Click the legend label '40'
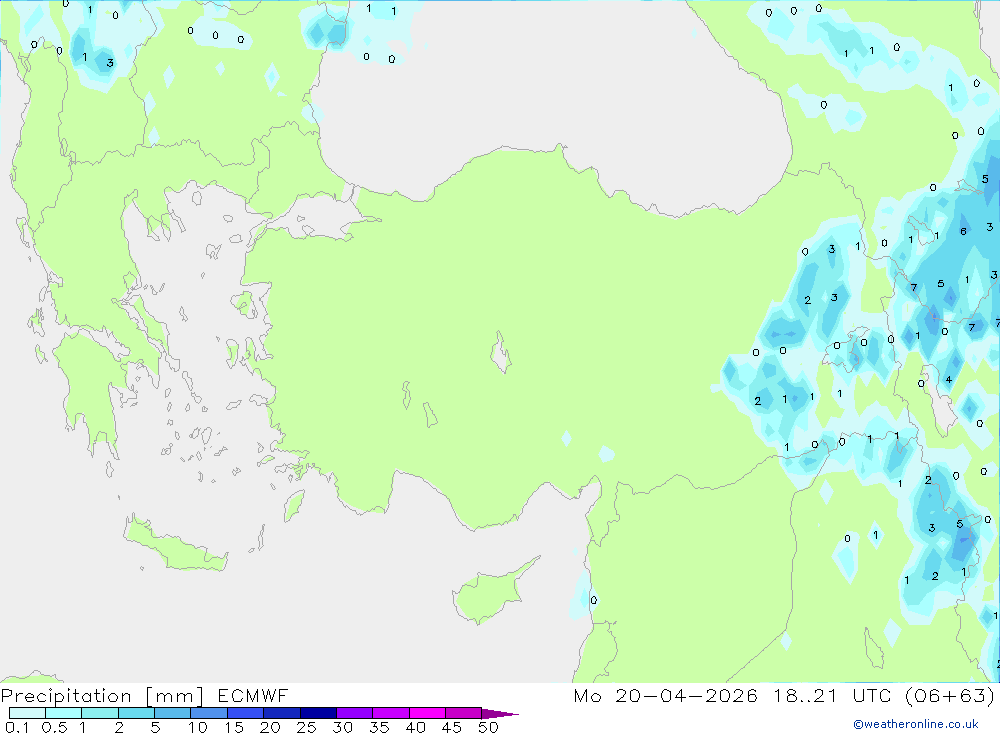Viewport: 1000px width, 733px height. (x=416, y=727)
